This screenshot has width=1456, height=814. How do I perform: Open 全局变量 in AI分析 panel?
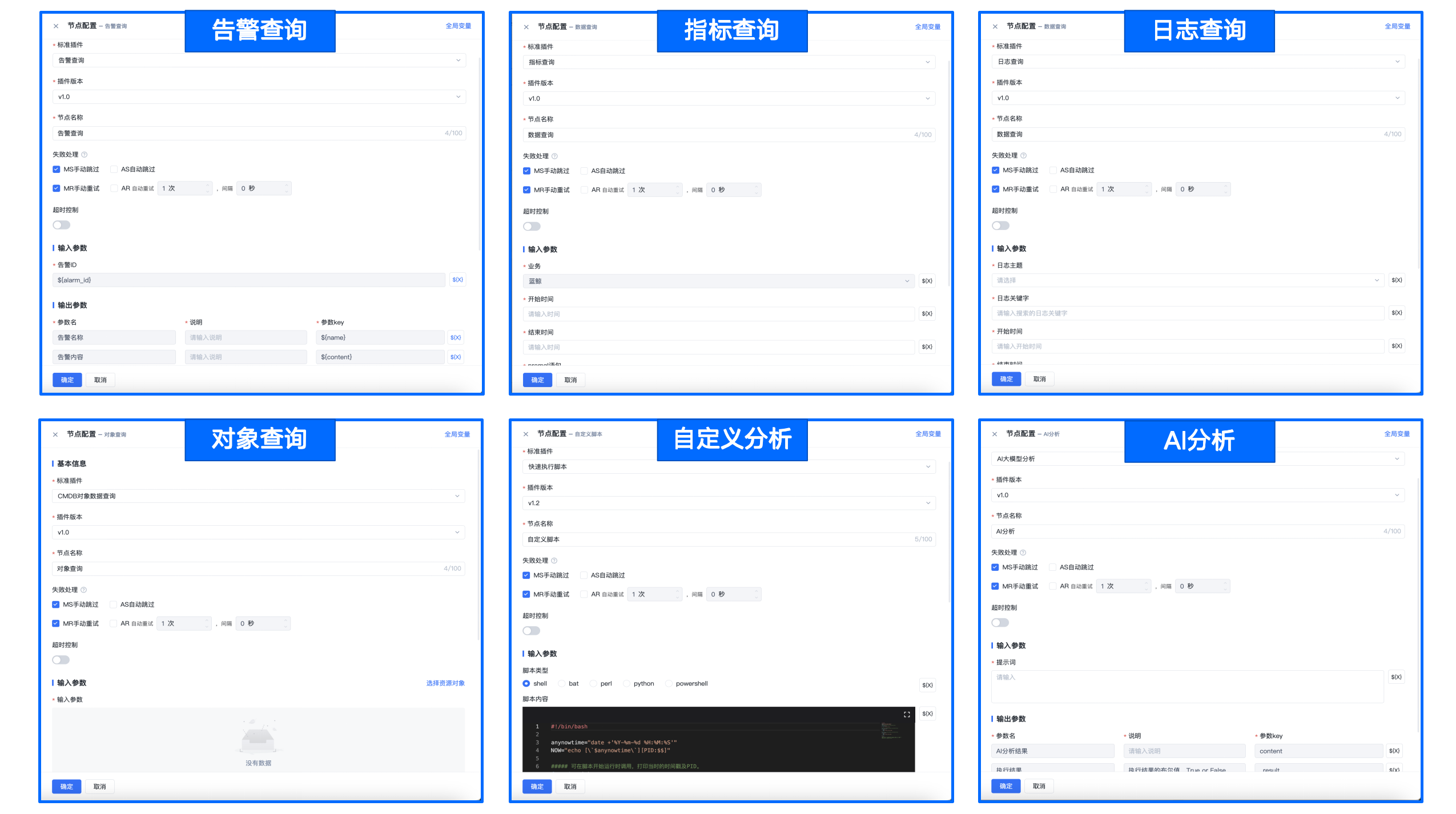1397,434
